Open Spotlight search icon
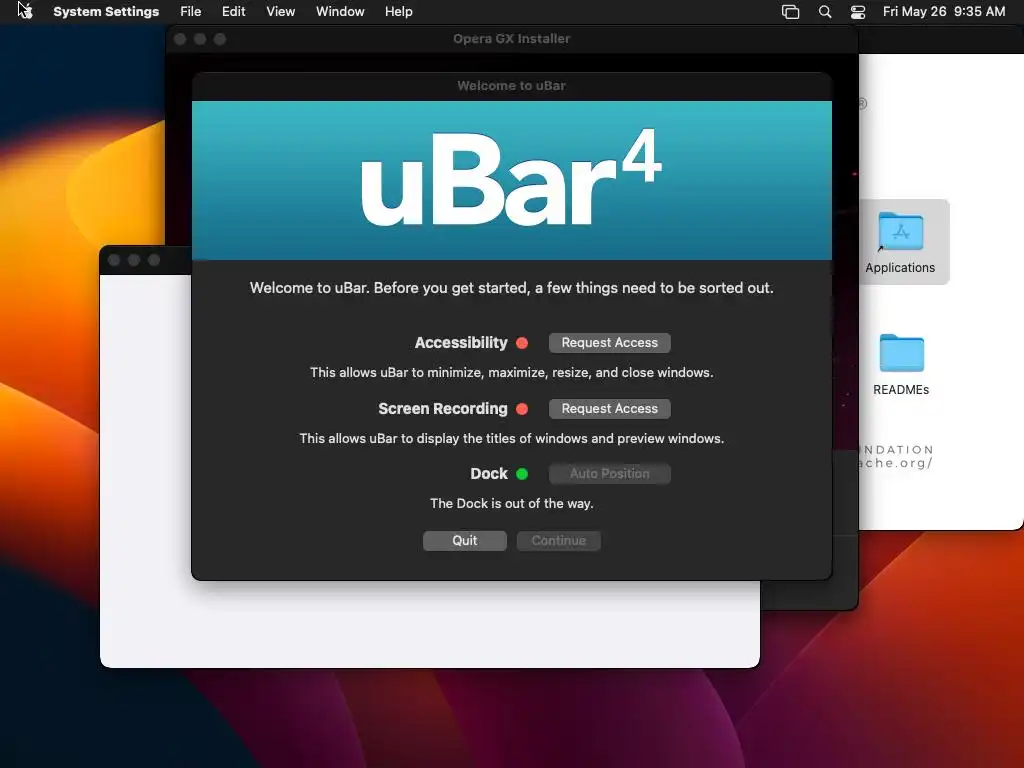This screenshot has width=1024, height=768. [825, 12]
